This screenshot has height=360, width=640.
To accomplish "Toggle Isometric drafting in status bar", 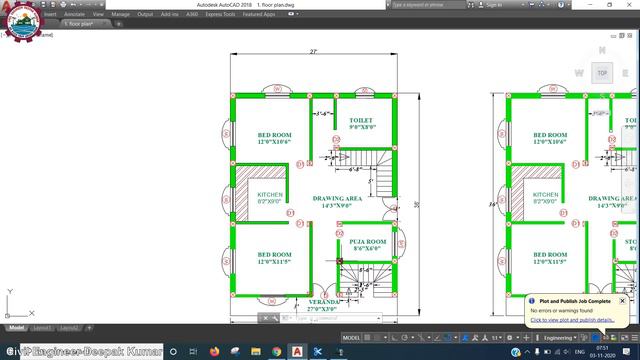I will [x=421, y=338].
